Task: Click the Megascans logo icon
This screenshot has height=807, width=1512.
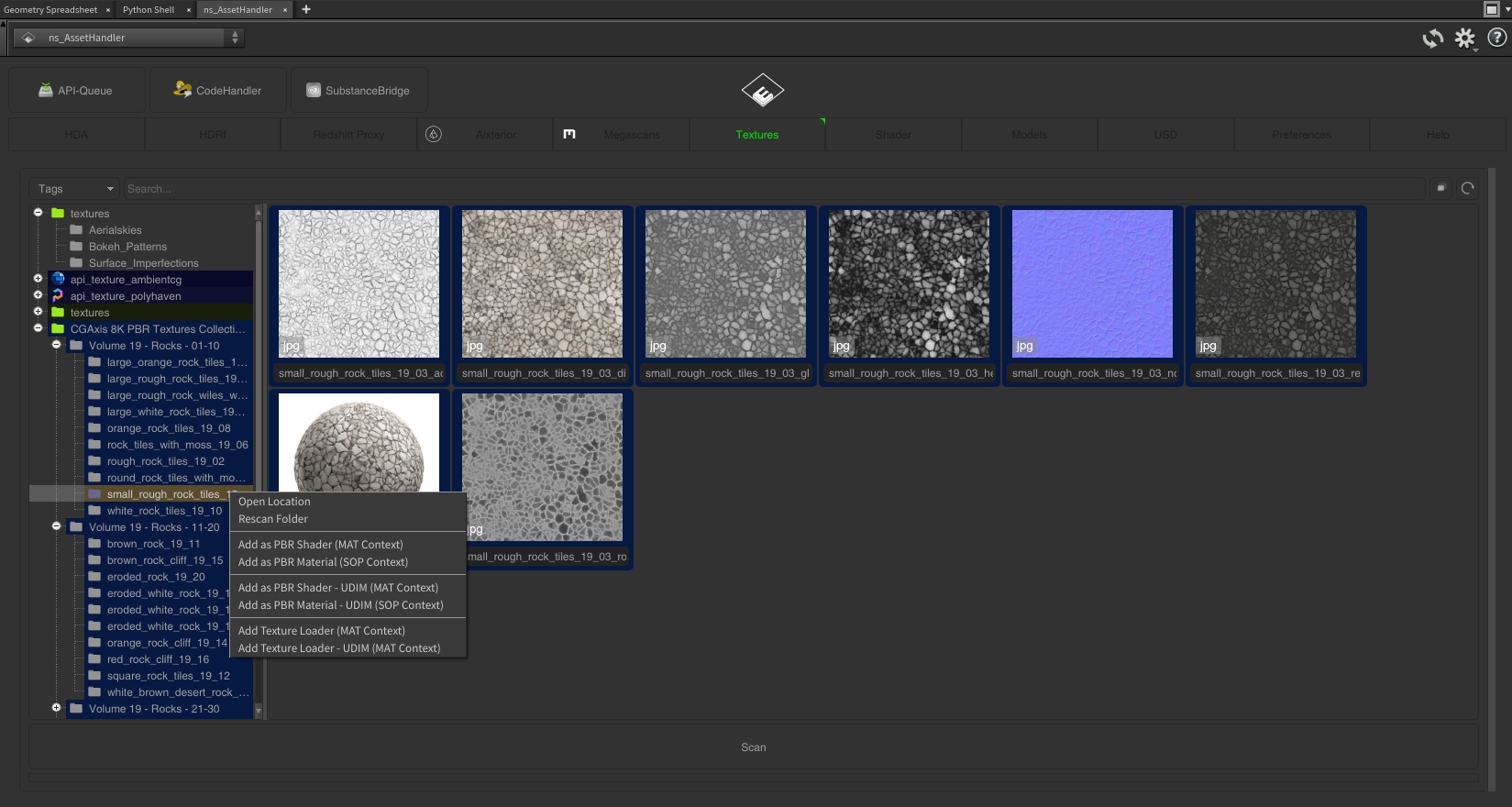Action: pos(569,135)
